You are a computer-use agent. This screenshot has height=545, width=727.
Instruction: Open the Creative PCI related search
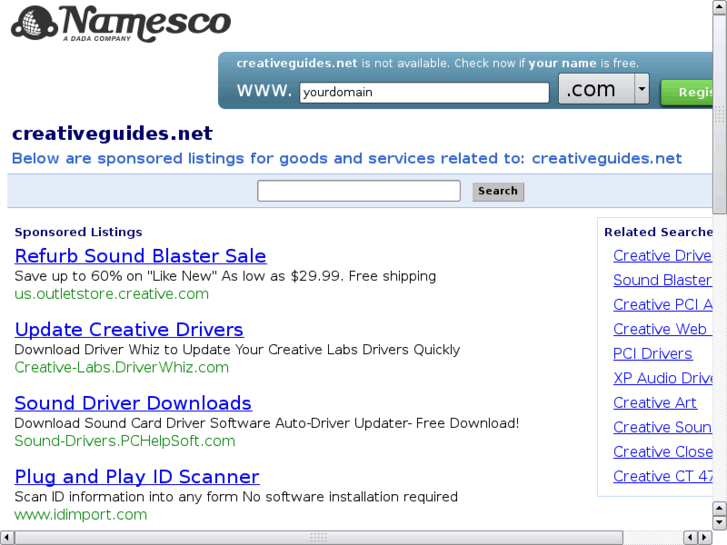click(x=663, y=305)
